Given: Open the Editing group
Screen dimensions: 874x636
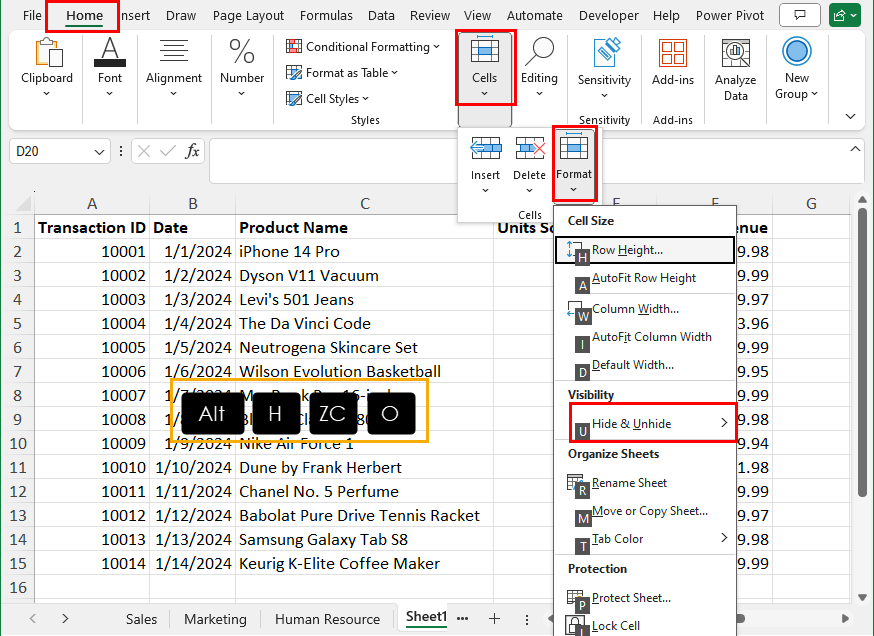Looking at the screenshot, I should (539, 67).
